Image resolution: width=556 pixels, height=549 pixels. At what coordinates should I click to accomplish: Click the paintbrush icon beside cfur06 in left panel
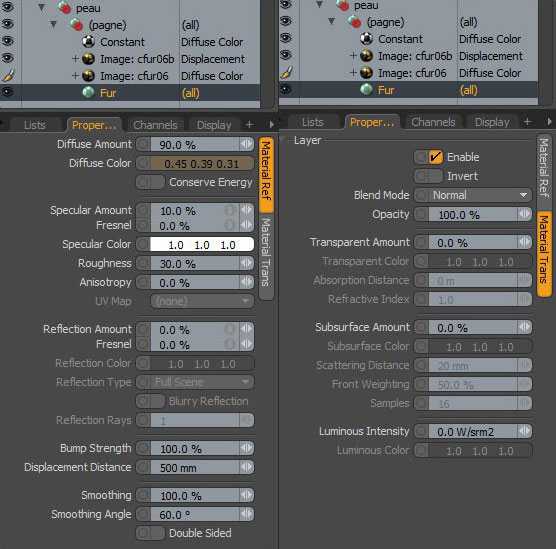click(x=8, y=75)
